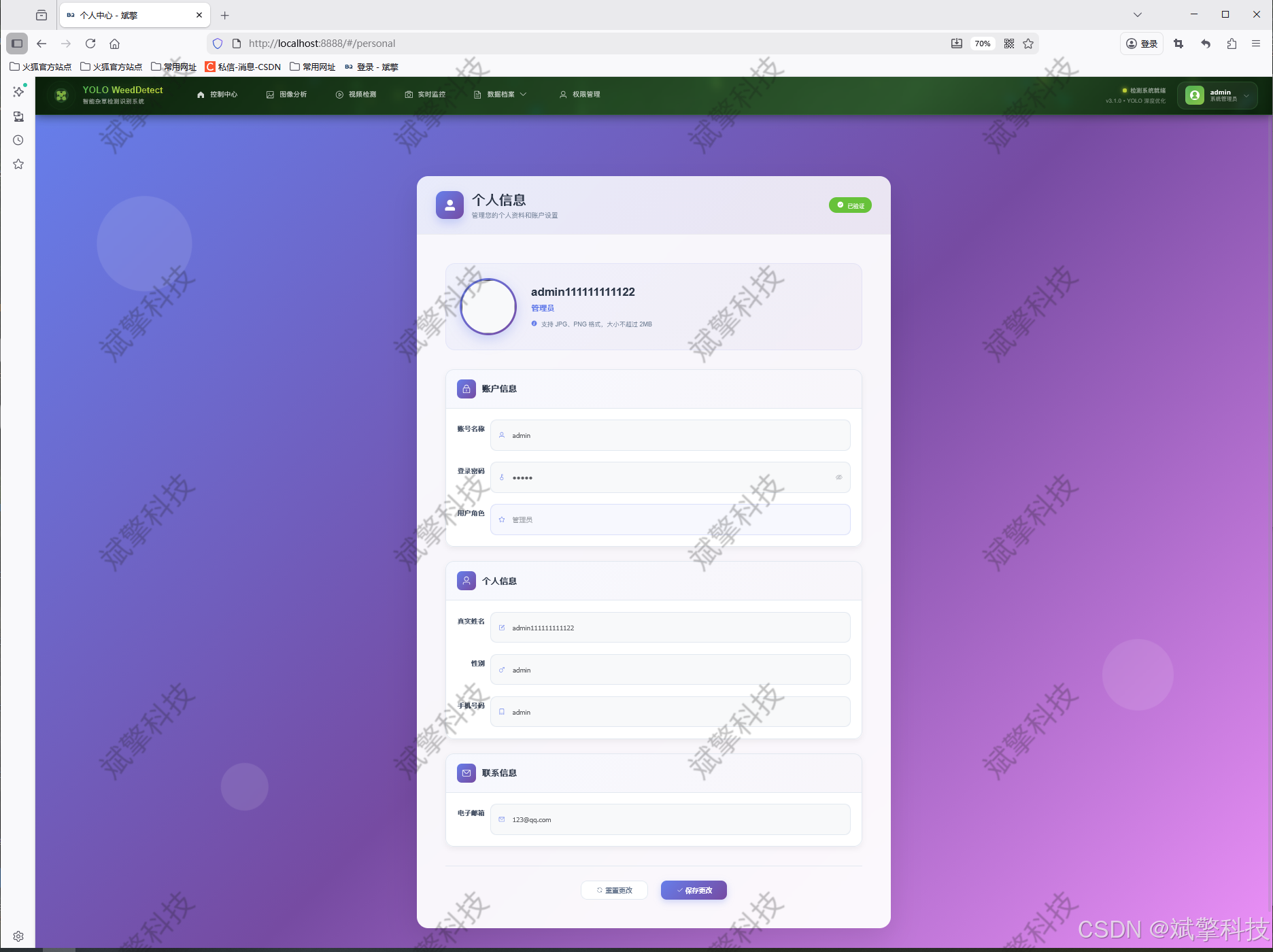Open sidebar history clock icon
Viewport: 1273px width, 952px height.
click(18, 140)
